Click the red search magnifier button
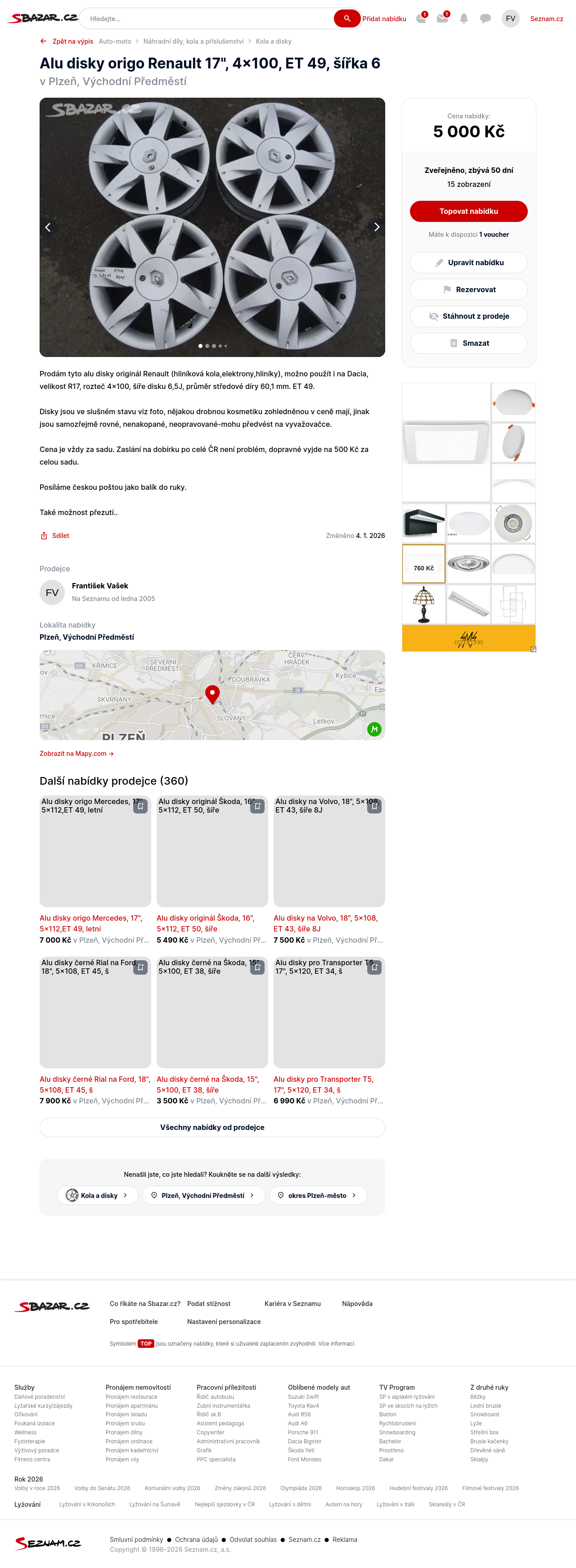Image resolution: width=576 pixels, height=1568 pixels. [346, 18]
